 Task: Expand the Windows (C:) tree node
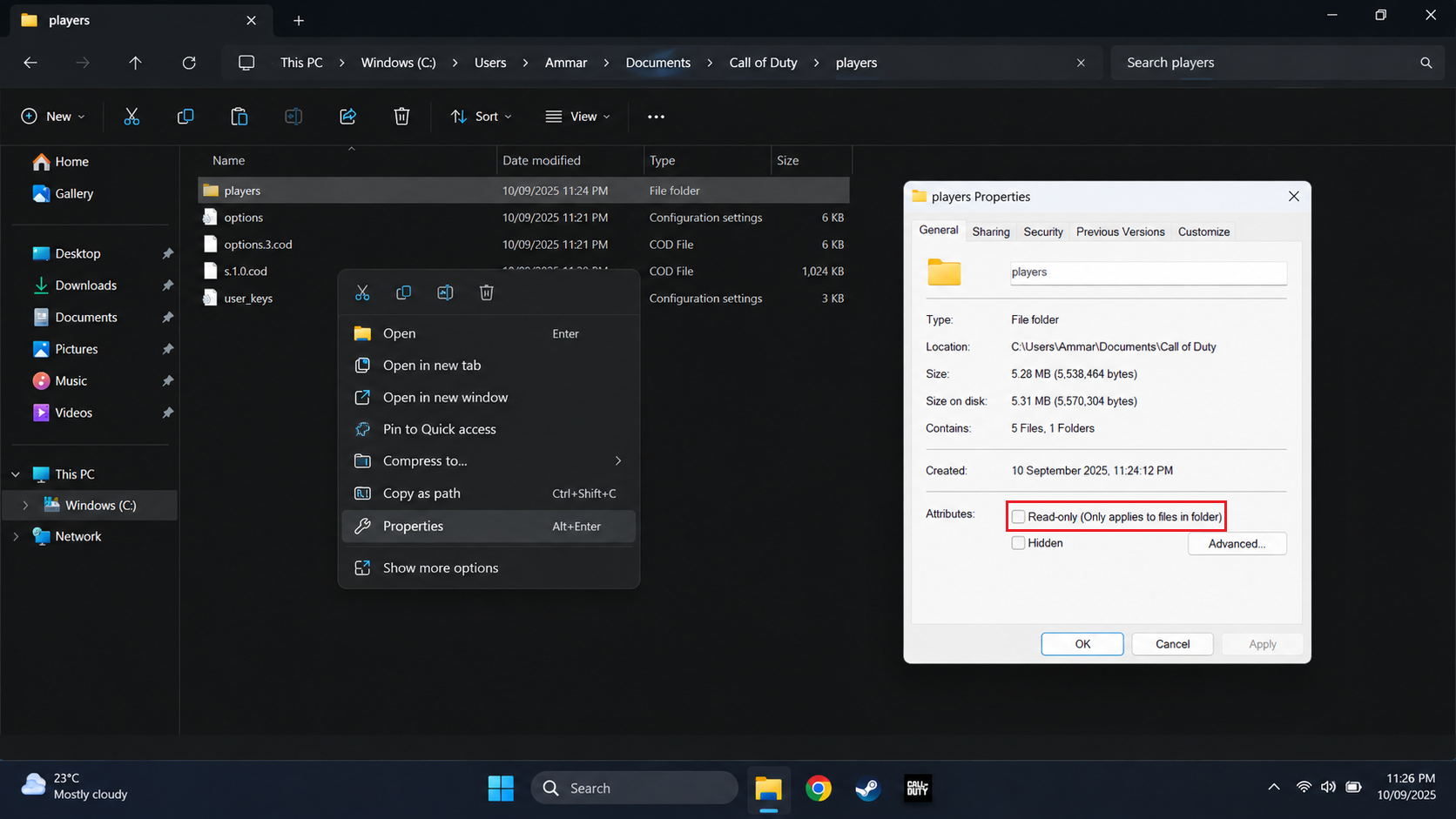(25, 506)
